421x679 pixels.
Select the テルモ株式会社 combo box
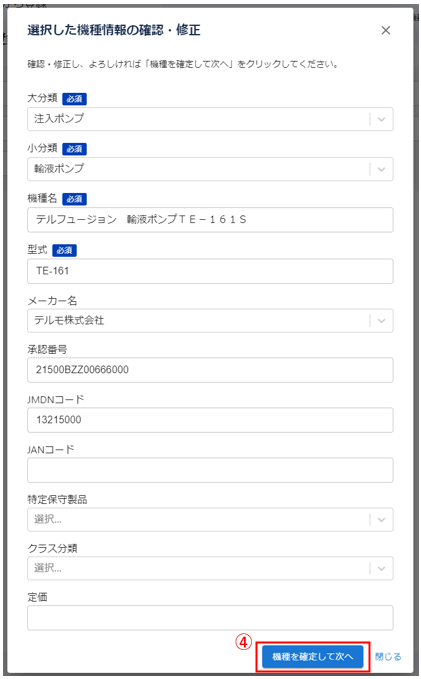pyautogui.click(x=210, y=321)
